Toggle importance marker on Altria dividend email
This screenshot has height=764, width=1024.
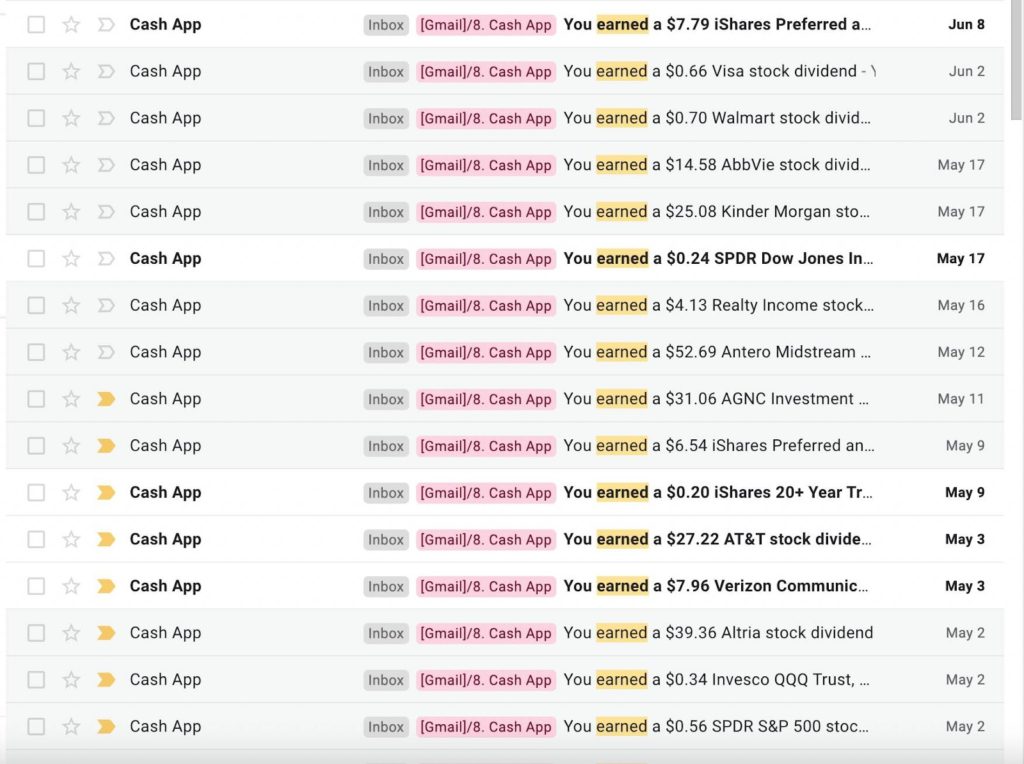(106, 633)
